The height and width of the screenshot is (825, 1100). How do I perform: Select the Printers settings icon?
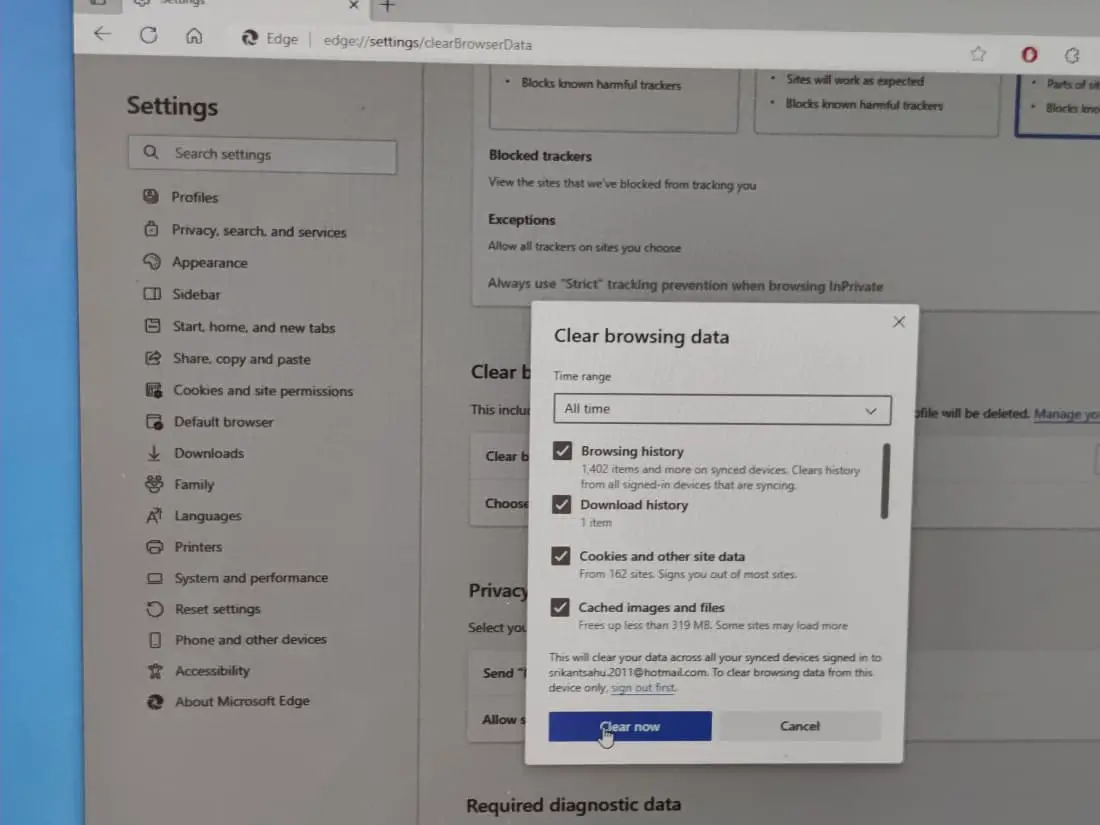pos(153,547)
